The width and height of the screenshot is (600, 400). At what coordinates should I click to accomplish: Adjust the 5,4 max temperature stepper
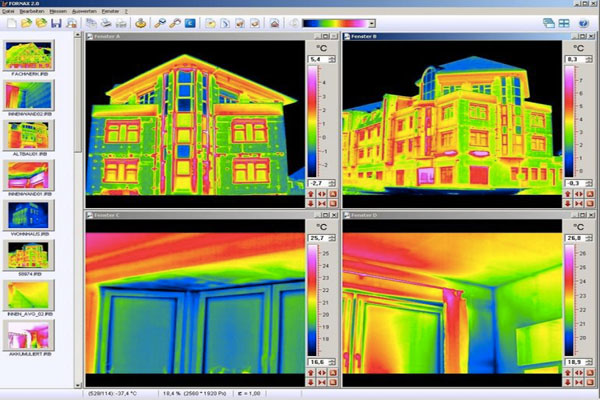332,59
